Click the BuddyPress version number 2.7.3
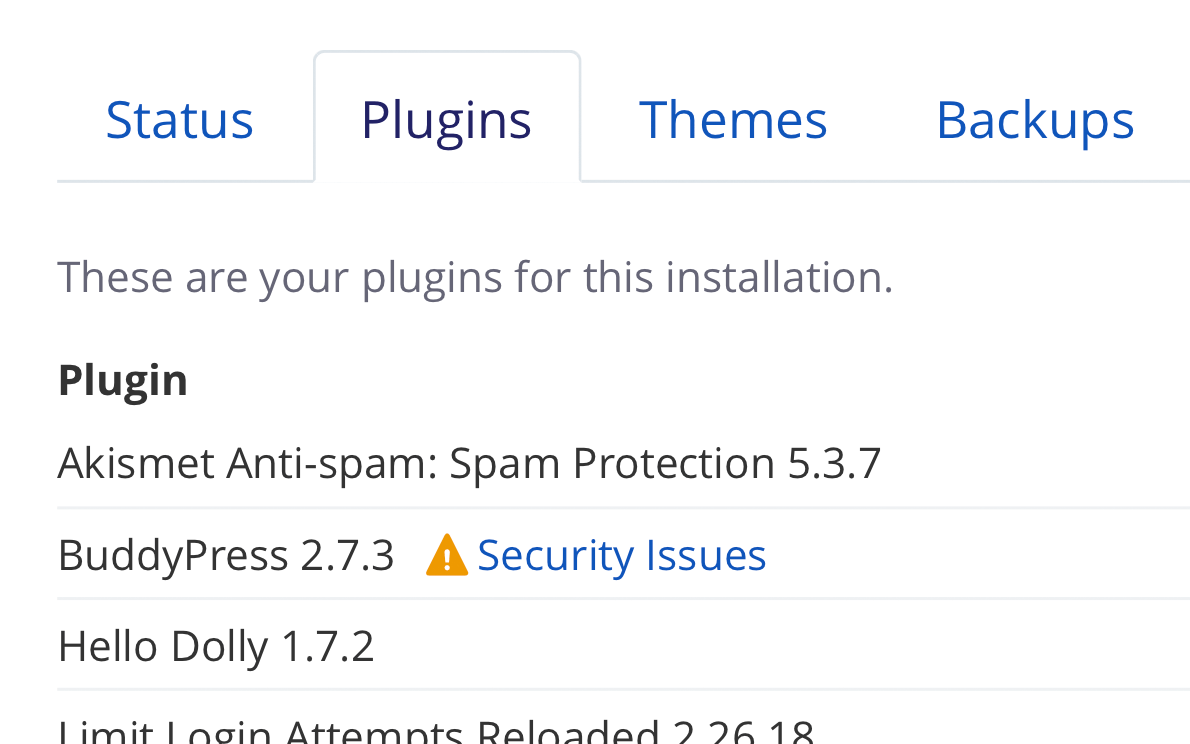Screen dimensions: 1190x744 point(348,555)
